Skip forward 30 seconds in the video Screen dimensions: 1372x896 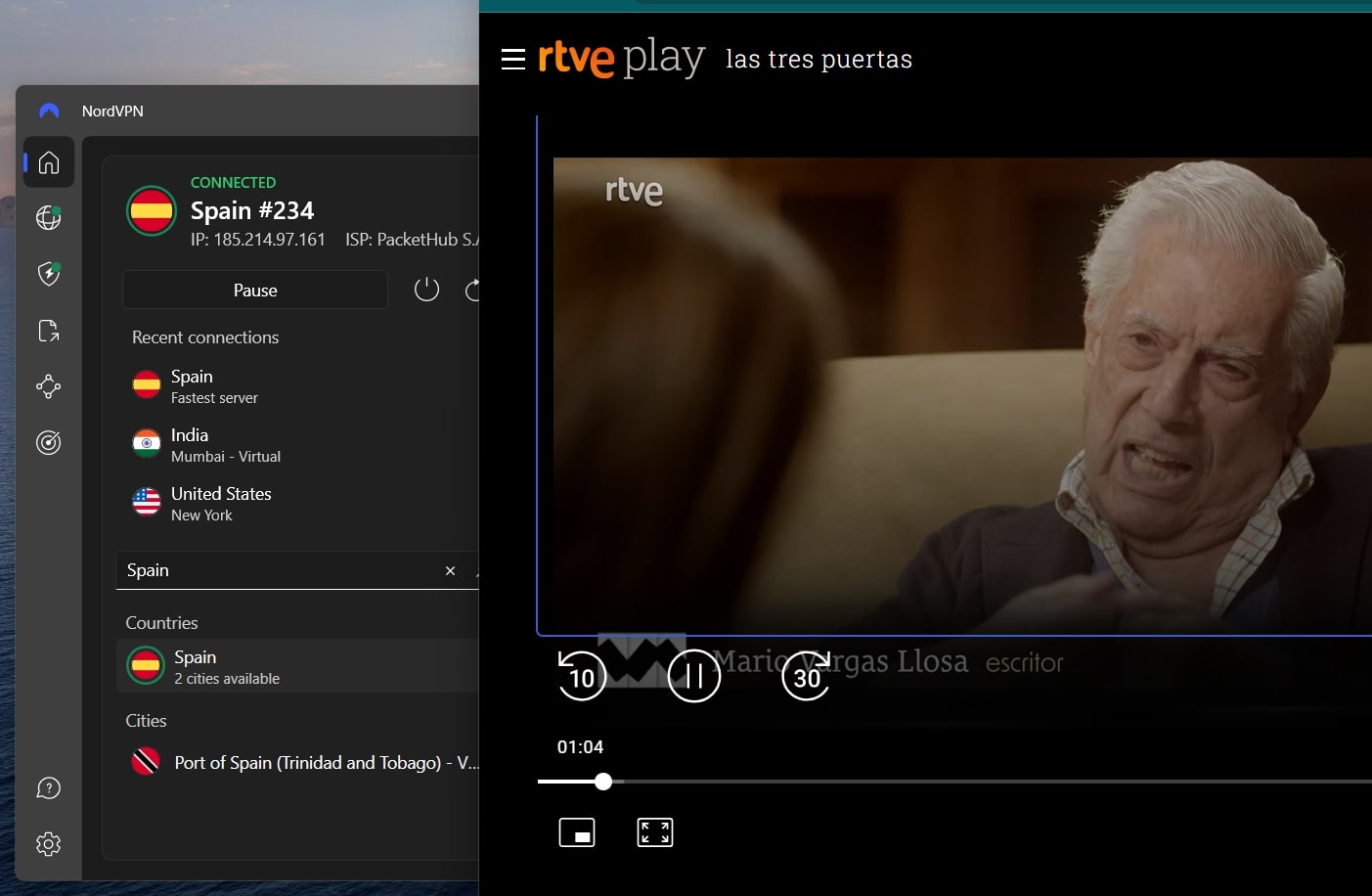click(x=806, y=675)
